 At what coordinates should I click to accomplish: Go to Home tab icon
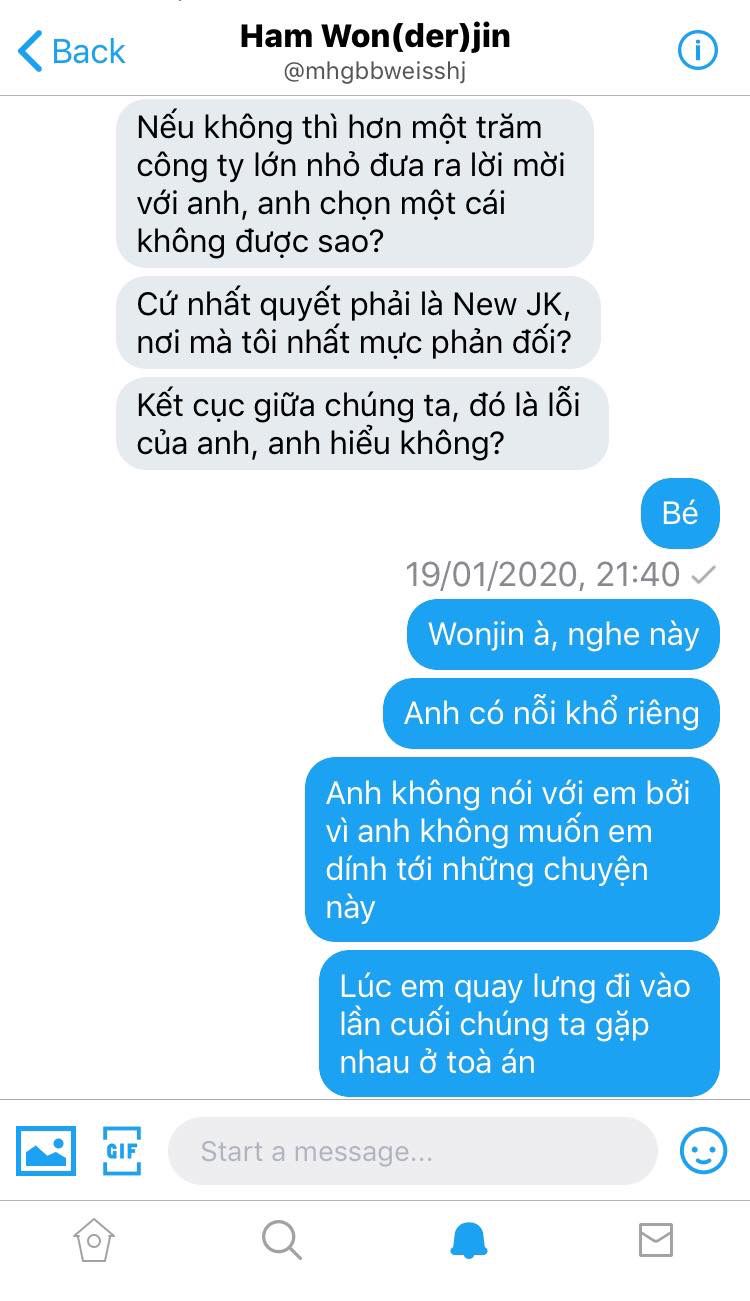(93, 1240)
